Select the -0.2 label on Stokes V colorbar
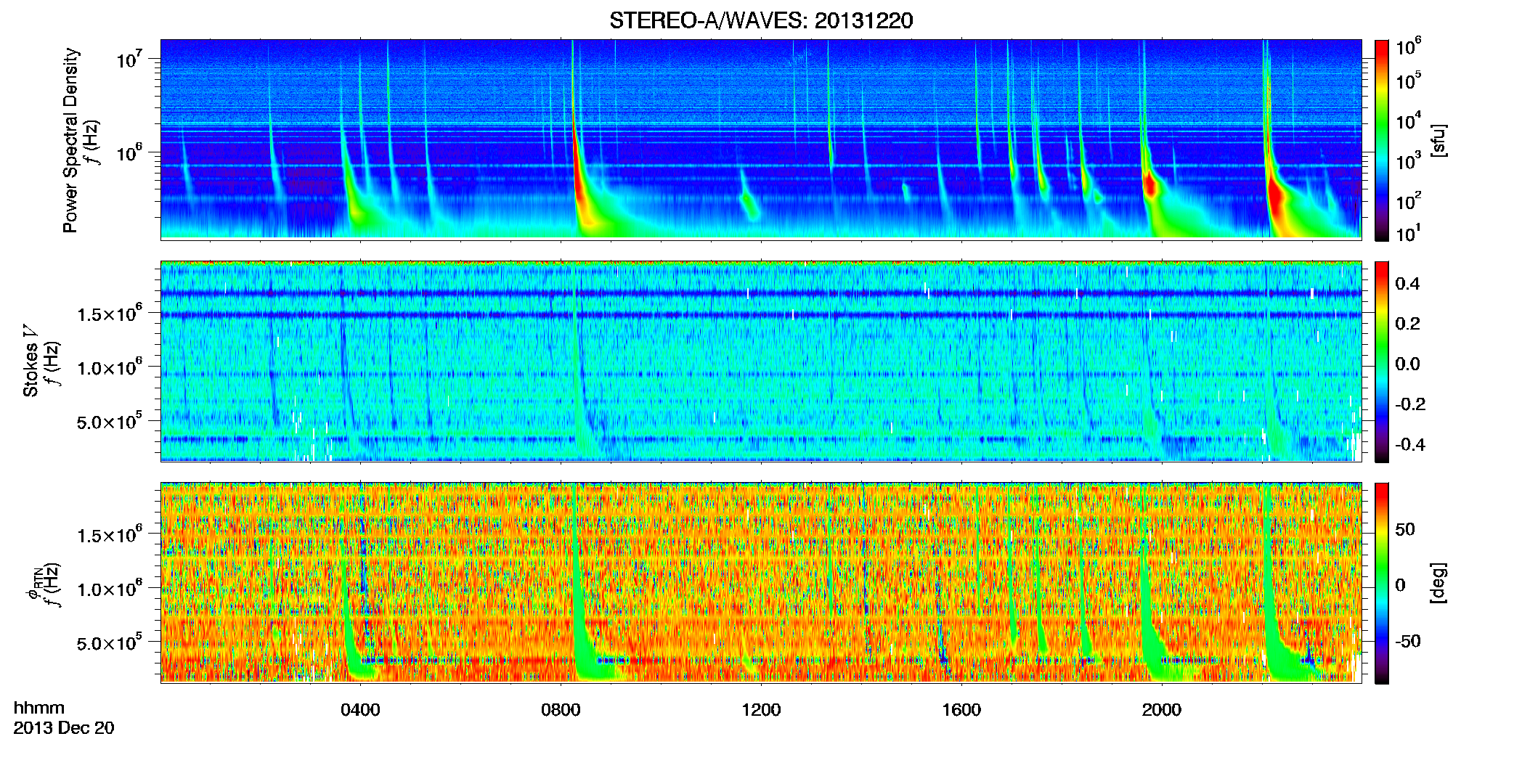 (1410, 404)
